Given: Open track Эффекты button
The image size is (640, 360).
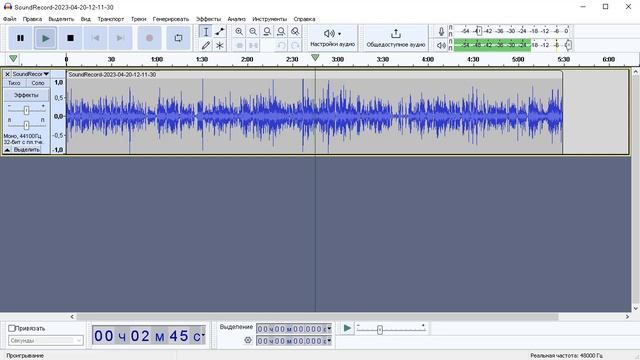Looking at the screenshot, I should (x=26, y=95).
